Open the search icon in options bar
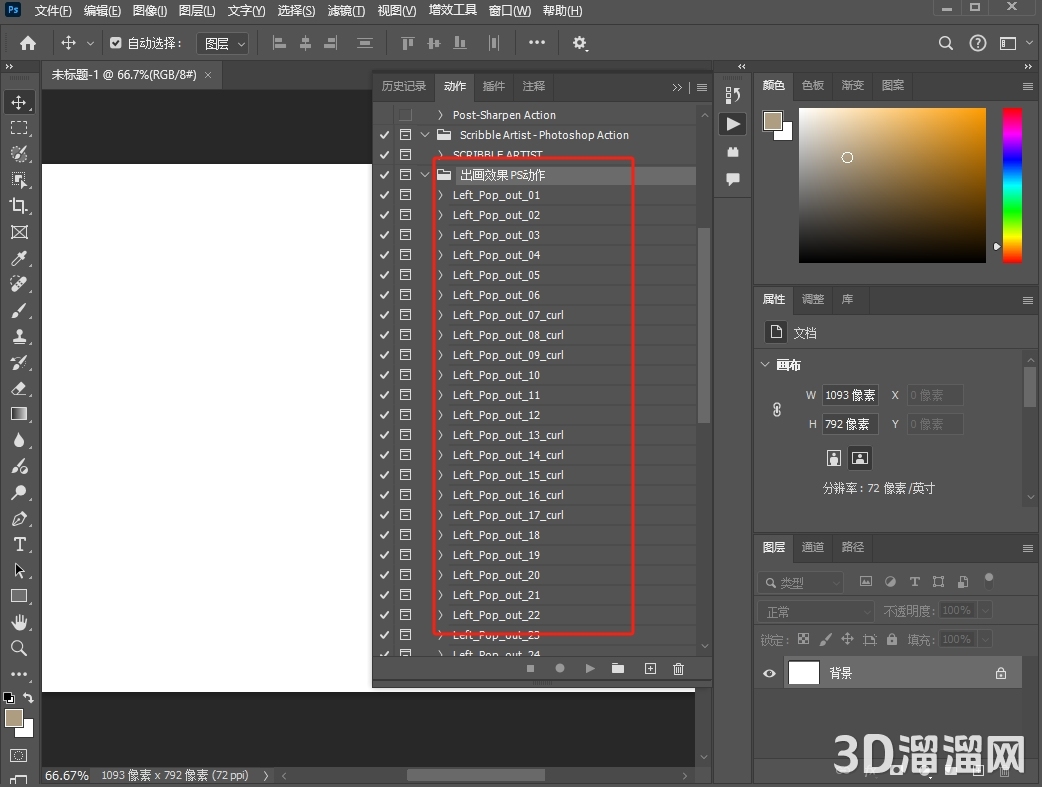1042x787 pixels. (945, 43)
